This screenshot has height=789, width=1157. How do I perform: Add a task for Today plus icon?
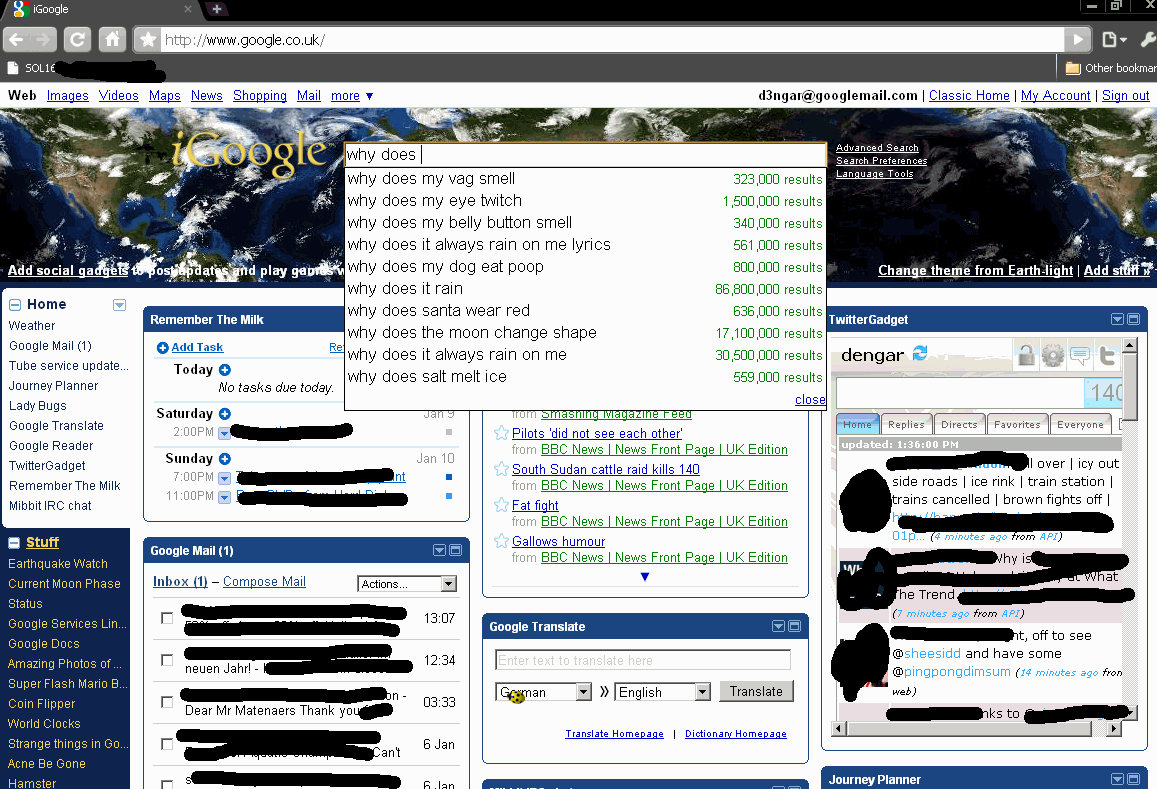click(225, 370)
